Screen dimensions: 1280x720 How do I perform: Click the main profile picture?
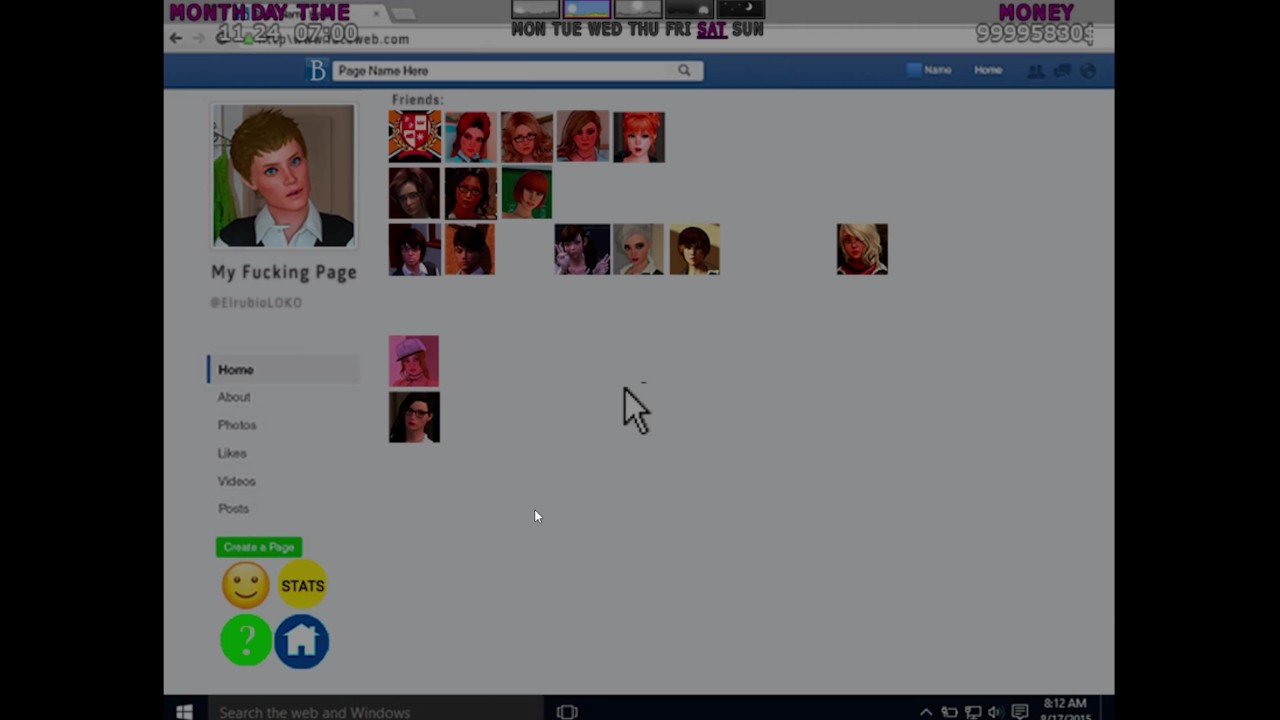tap(283, 175)
